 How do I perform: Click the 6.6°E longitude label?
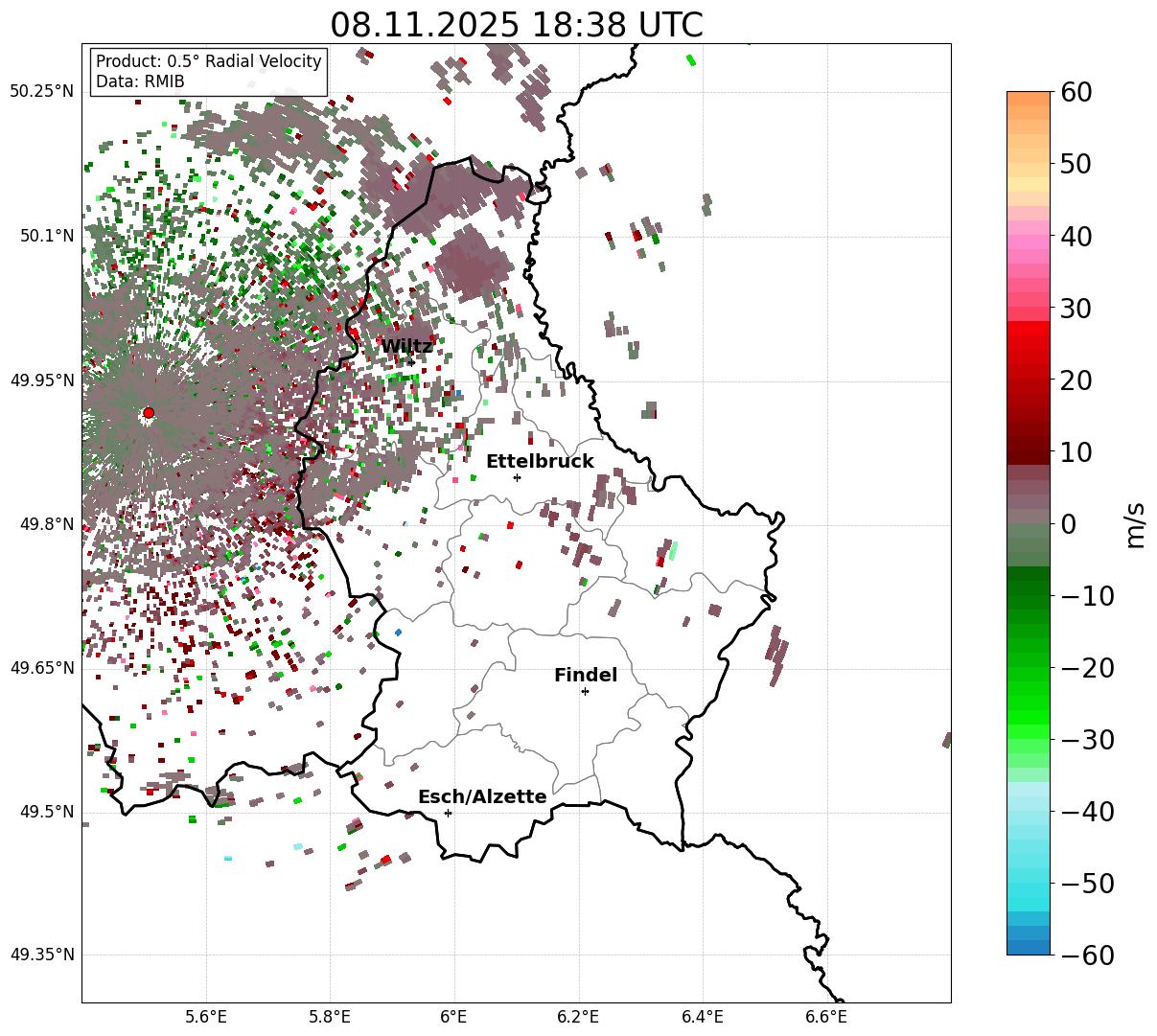coord(826,1016)
